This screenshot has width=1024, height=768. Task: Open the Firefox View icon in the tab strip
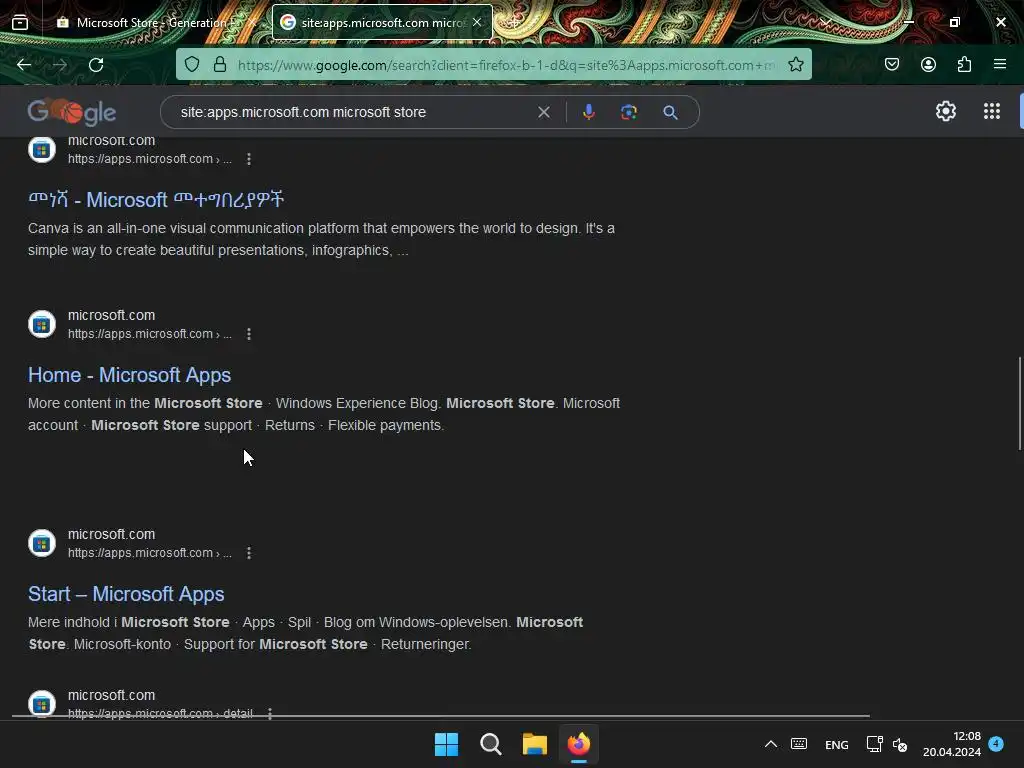coord(20,23)
